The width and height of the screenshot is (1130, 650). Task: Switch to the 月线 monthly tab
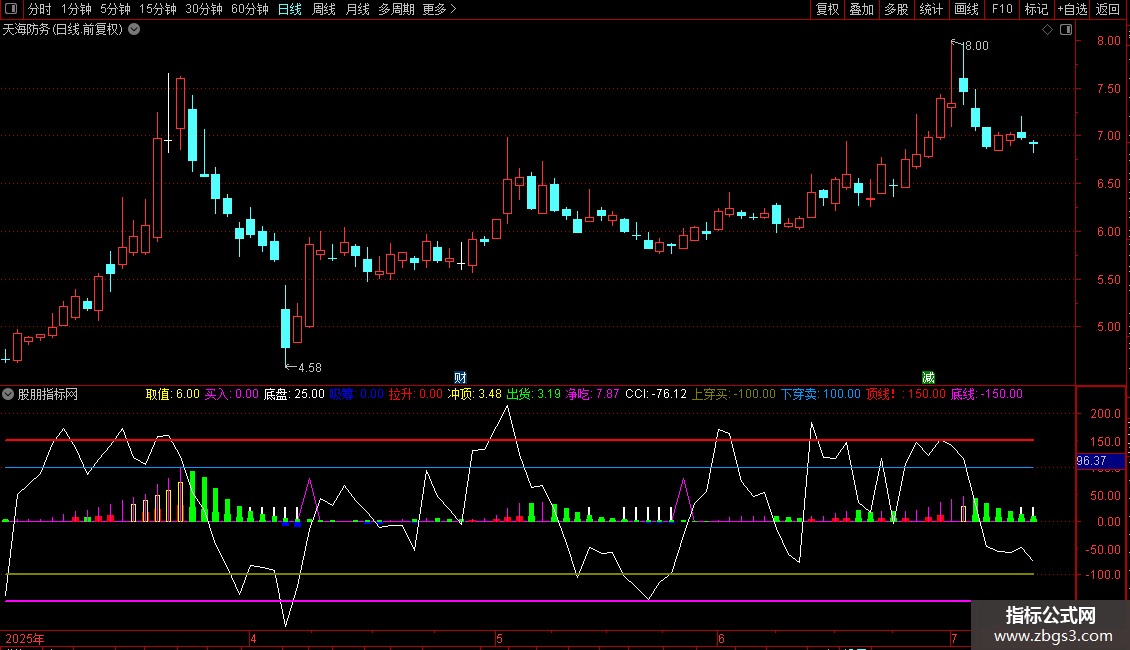[x=357, y=9]
